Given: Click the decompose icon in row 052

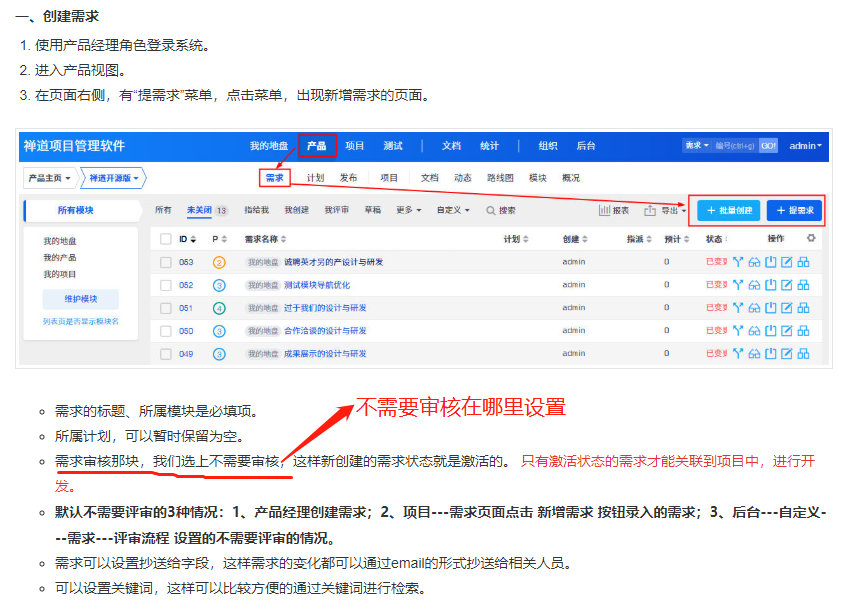Looking at the screenshot, I should [738, 285].
